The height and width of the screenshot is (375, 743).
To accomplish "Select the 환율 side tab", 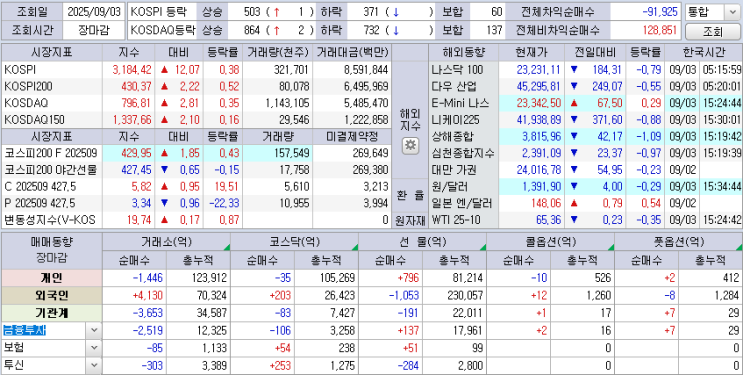I will [410, 196].
